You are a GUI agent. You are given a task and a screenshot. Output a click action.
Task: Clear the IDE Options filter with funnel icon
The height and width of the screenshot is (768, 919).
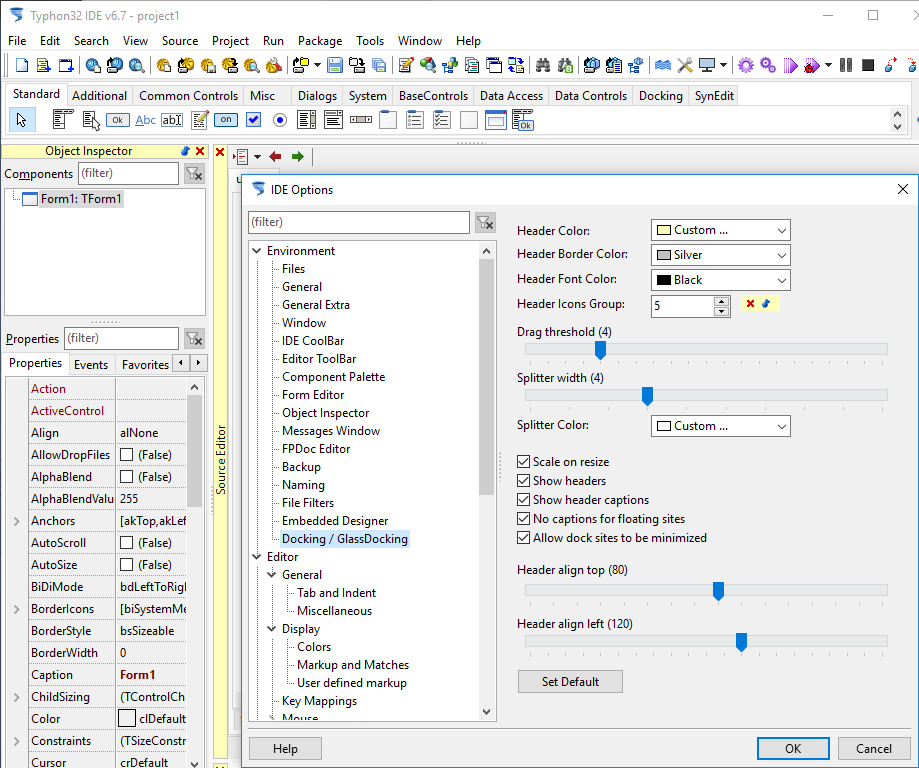coord(485,222)
